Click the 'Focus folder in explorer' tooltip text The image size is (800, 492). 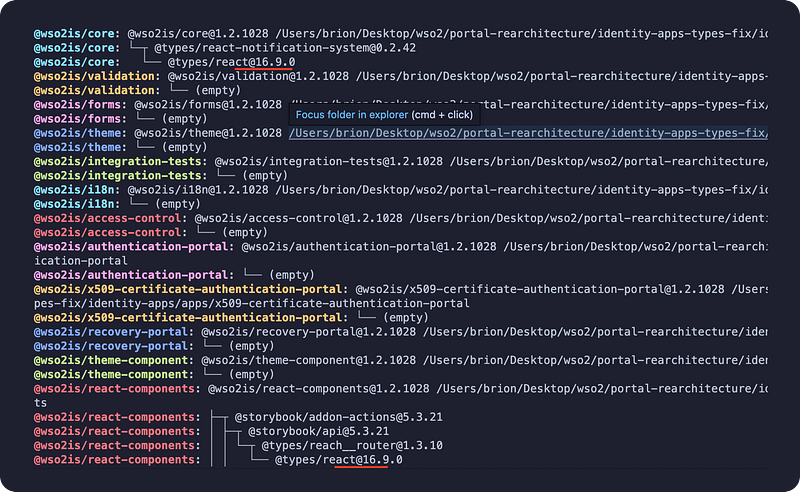pos(352,115)
